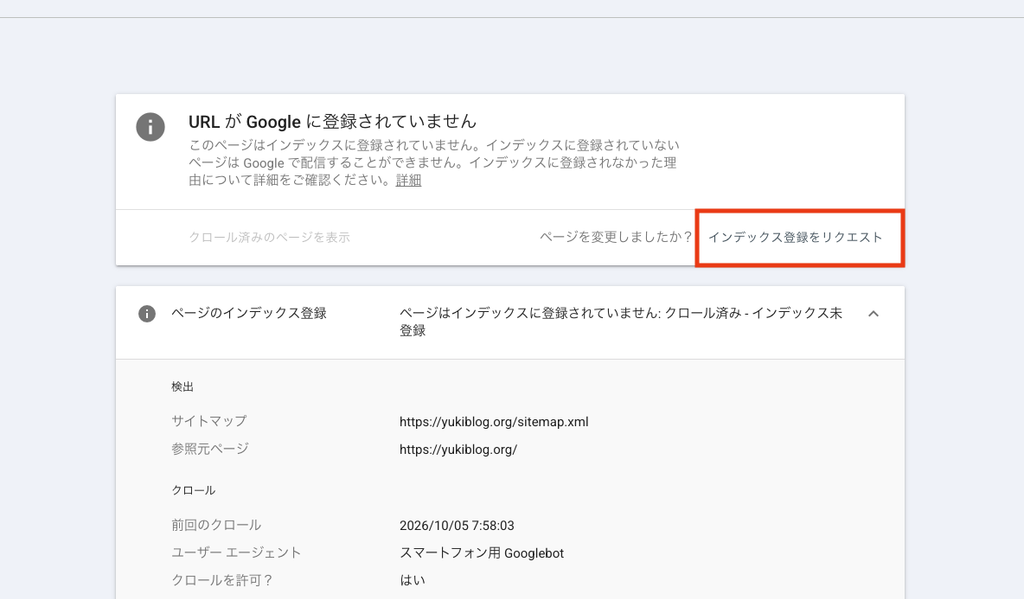Click the 前回のクロール label
The height and width of the screenshot is (599, 1024).
(216, 525)
